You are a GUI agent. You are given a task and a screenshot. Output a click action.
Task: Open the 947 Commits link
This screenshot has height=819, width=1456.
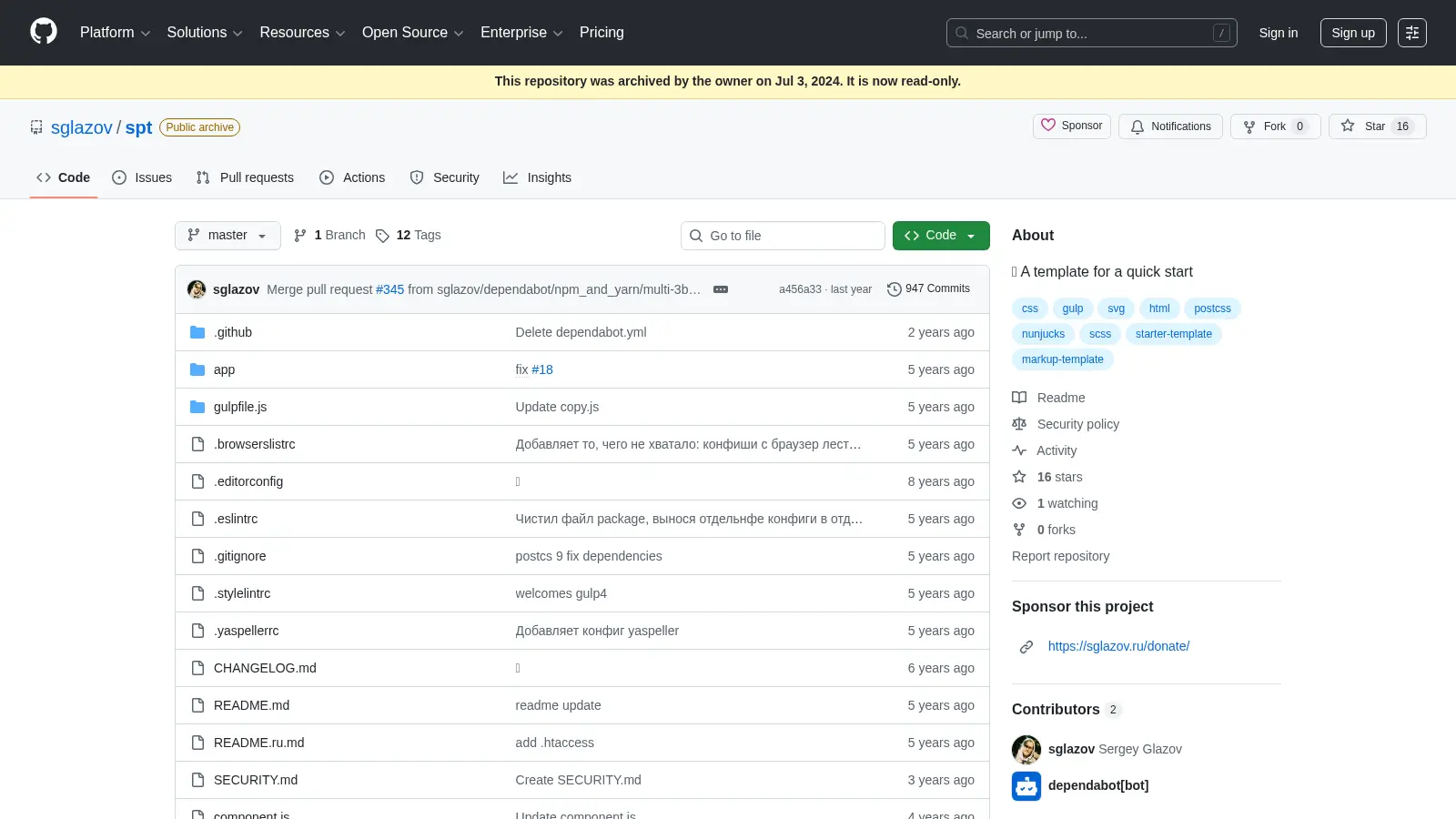[x=929, y=288]
